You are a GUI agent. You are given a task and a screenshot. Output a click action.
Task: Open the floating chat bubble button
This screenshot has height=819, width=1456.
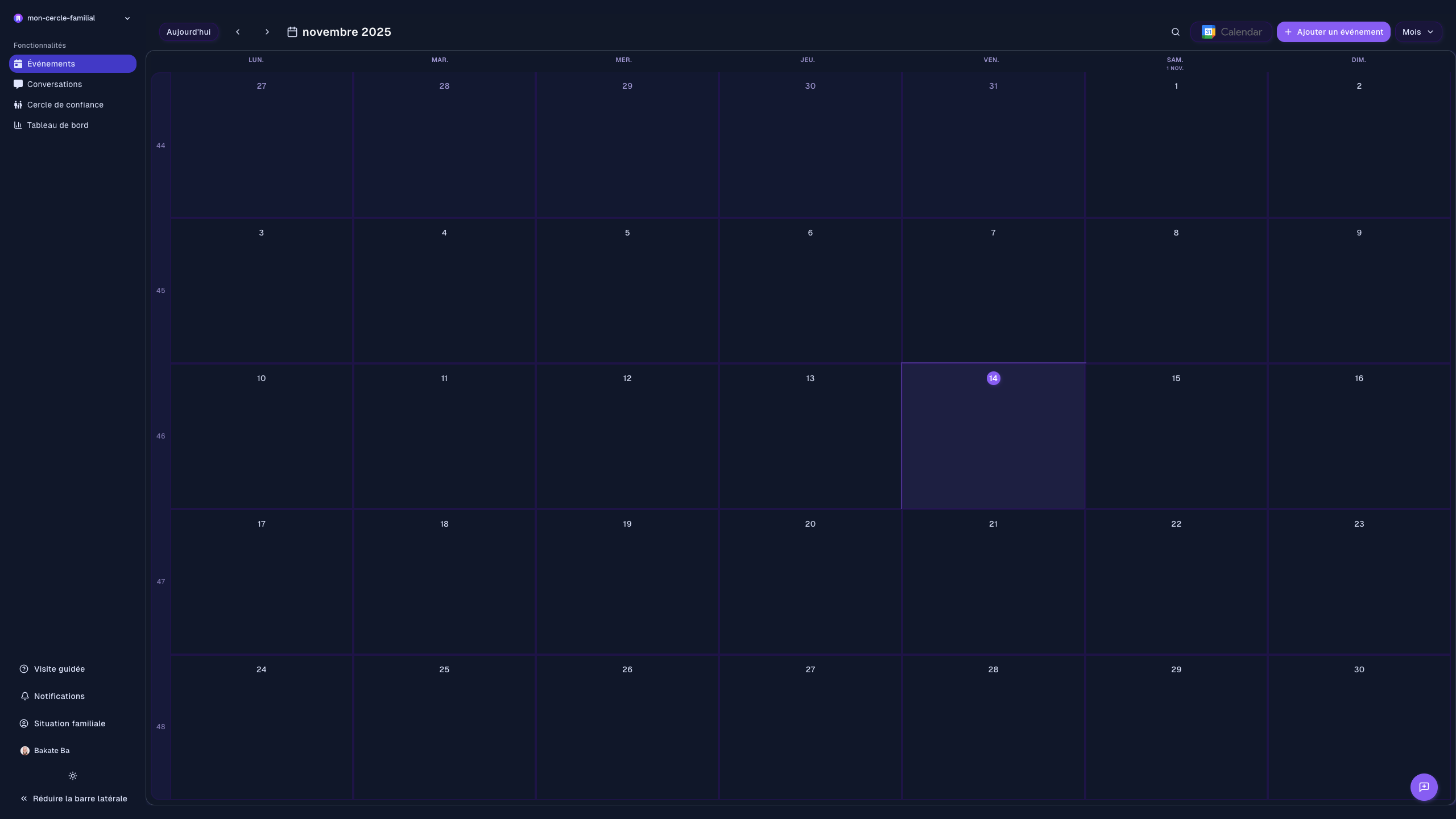(1424, 787)
